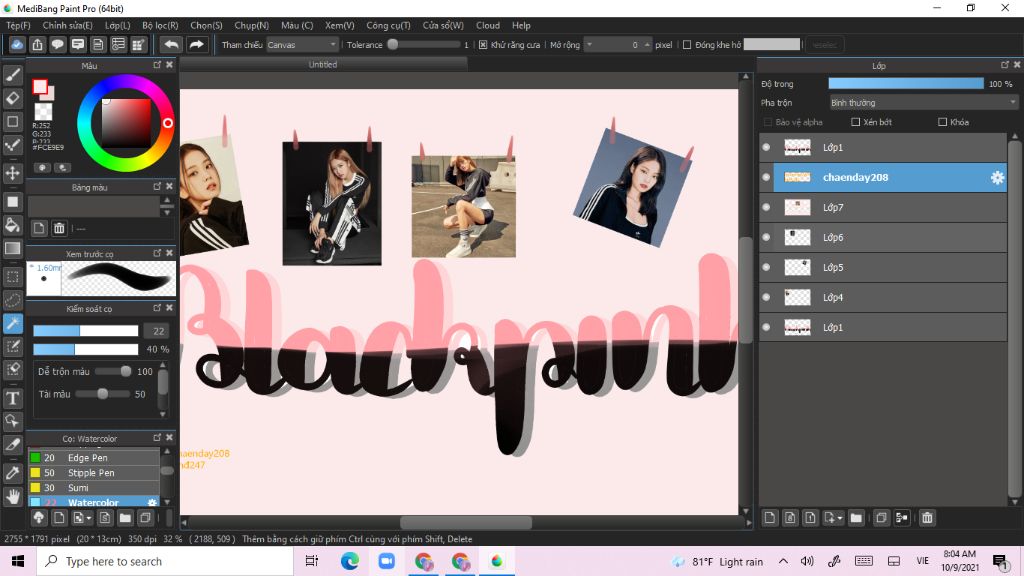The height and width of the screenshot is (576, 1024).
Task: Enable the Đóng khe hở checkbox
Action: [687, 45]
